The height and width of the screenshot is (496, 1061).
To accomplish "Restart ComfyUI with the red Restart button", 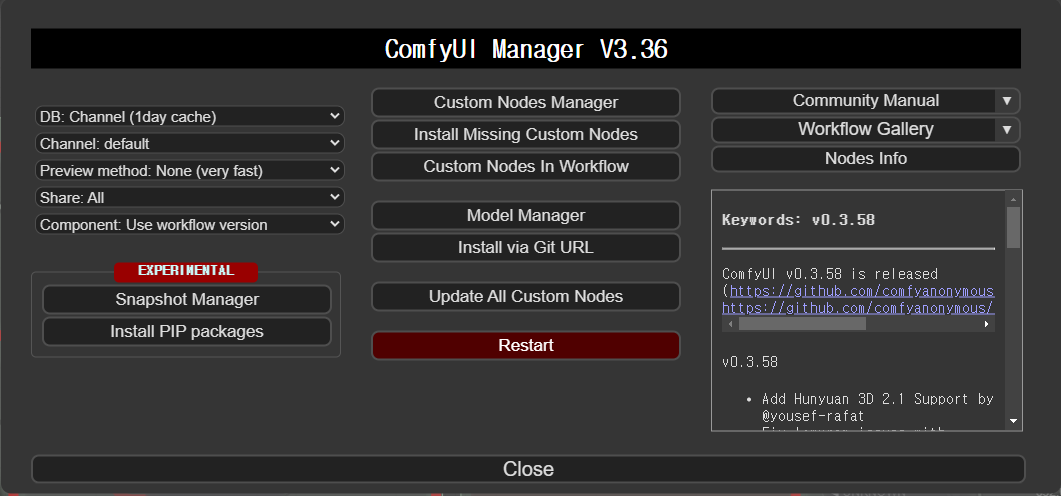I will click(x=526, y=345).
